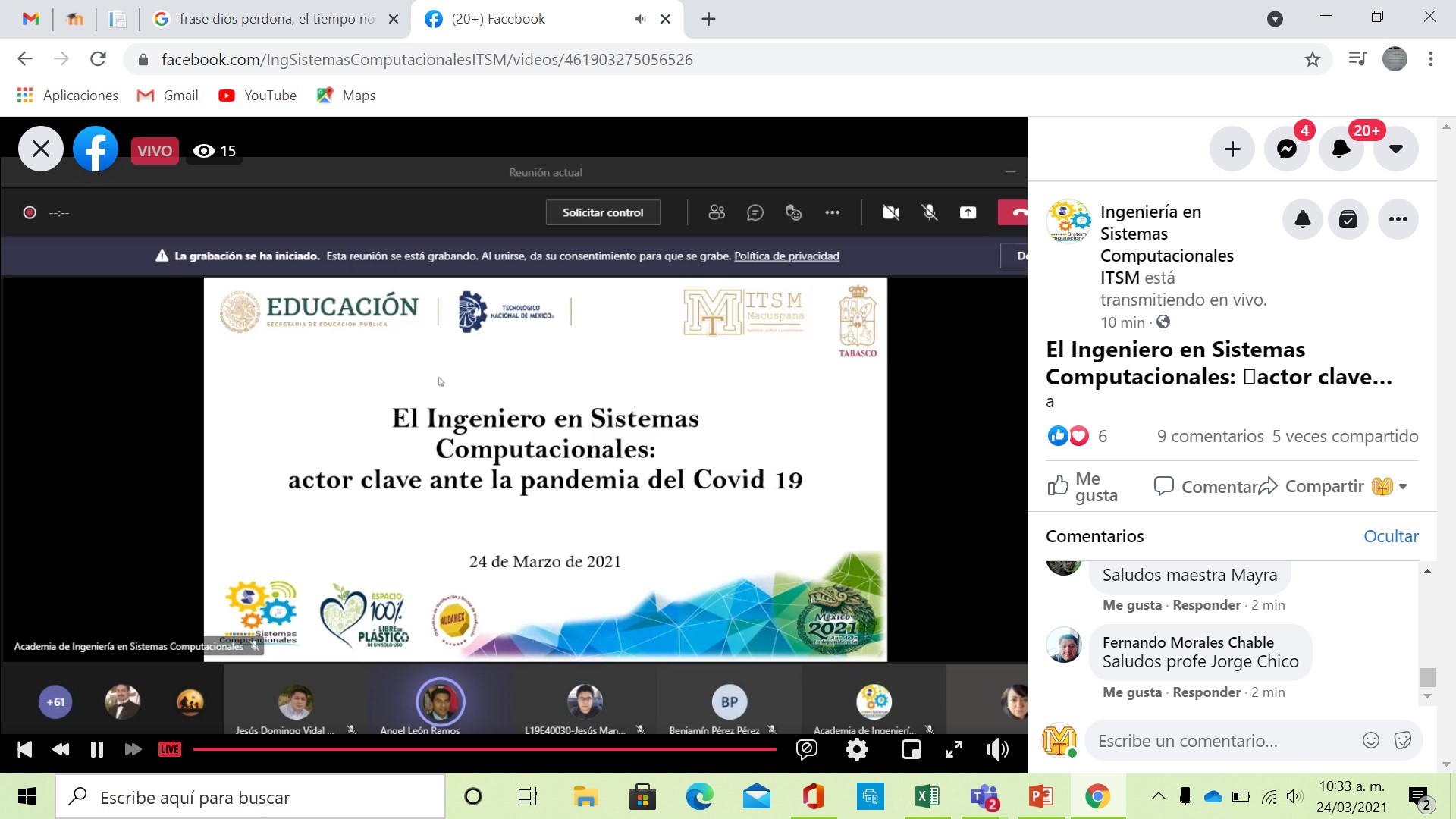Open the Maps bookmark
The width and height of the screenshot is (1456, 819).
347,96
